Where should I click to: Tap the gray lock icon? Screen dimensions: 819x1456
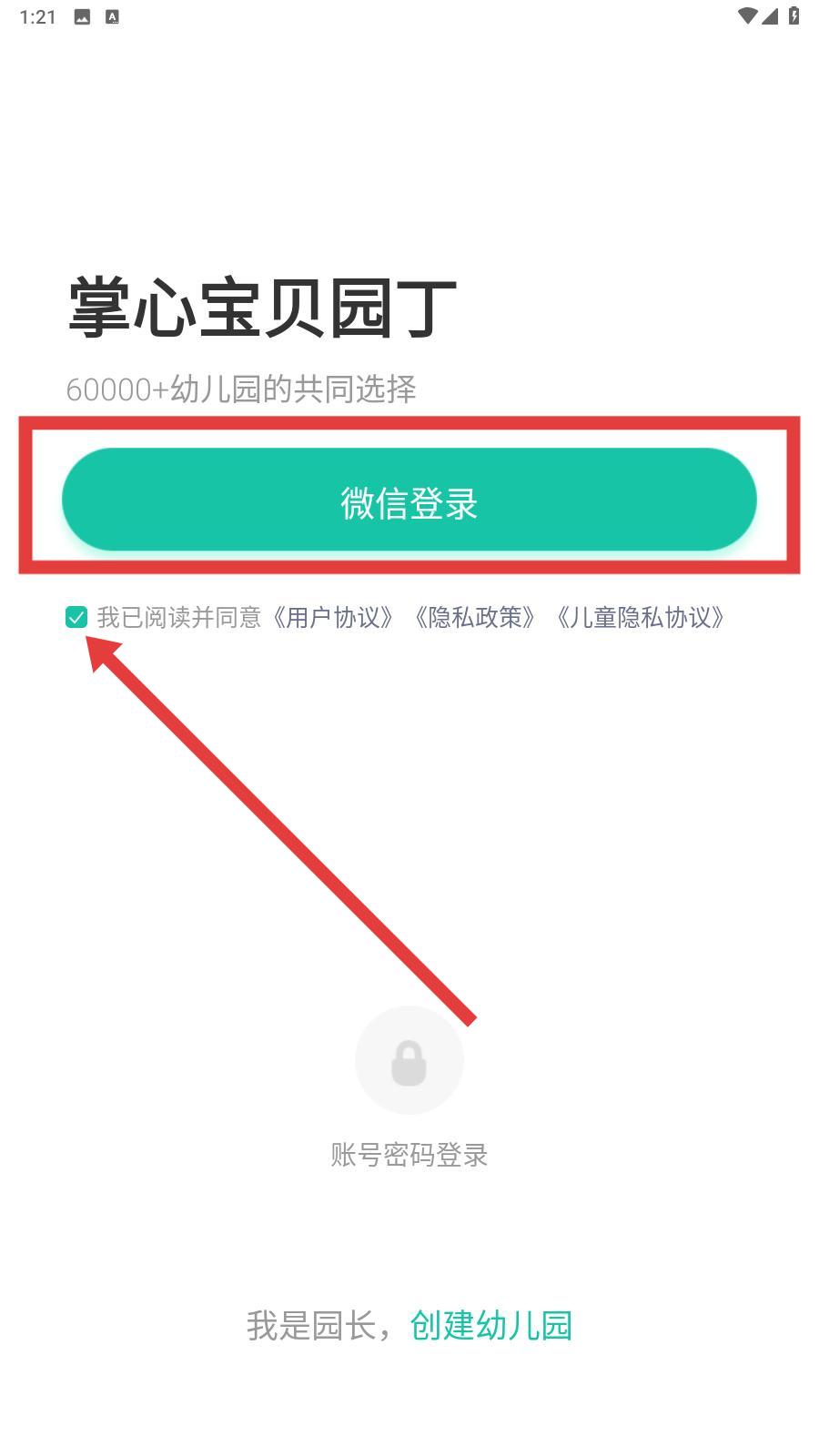pyautogui.click(x=409, y=1060)
